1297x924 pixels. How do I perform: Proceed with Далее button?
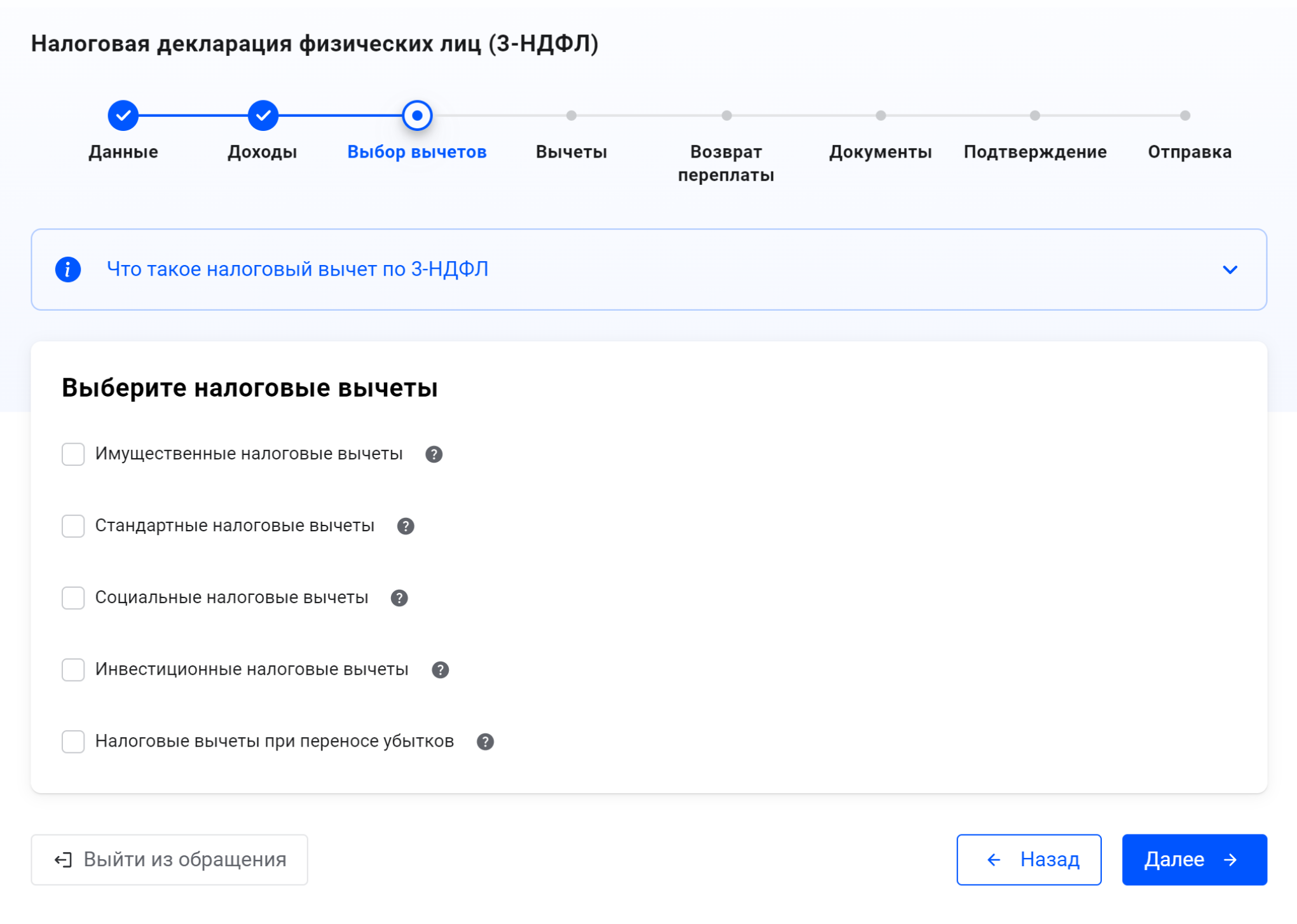point(1195,860)
